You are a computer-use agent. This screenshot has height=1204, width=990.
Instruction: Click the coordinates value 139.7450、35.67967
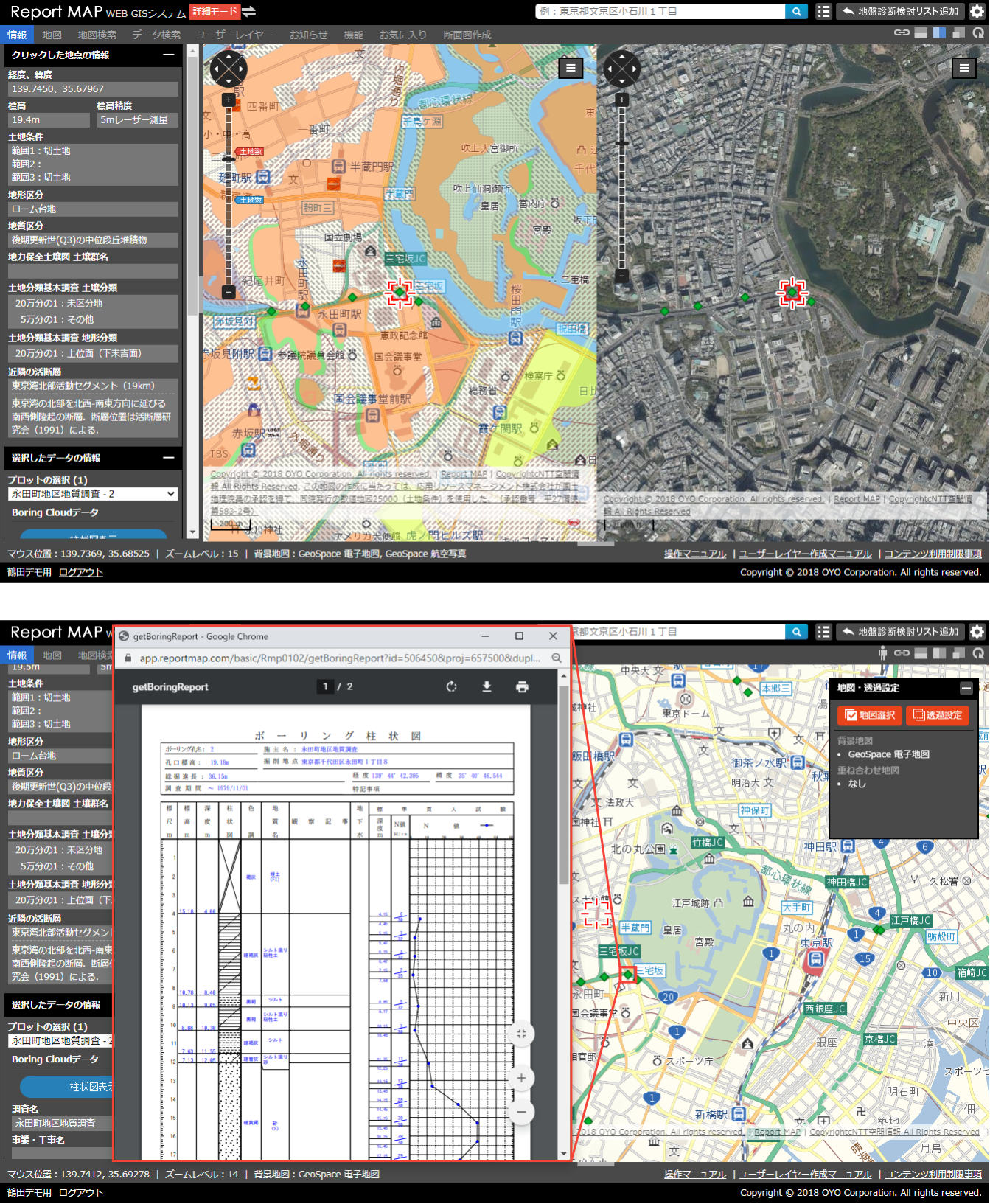pos(93,88)
